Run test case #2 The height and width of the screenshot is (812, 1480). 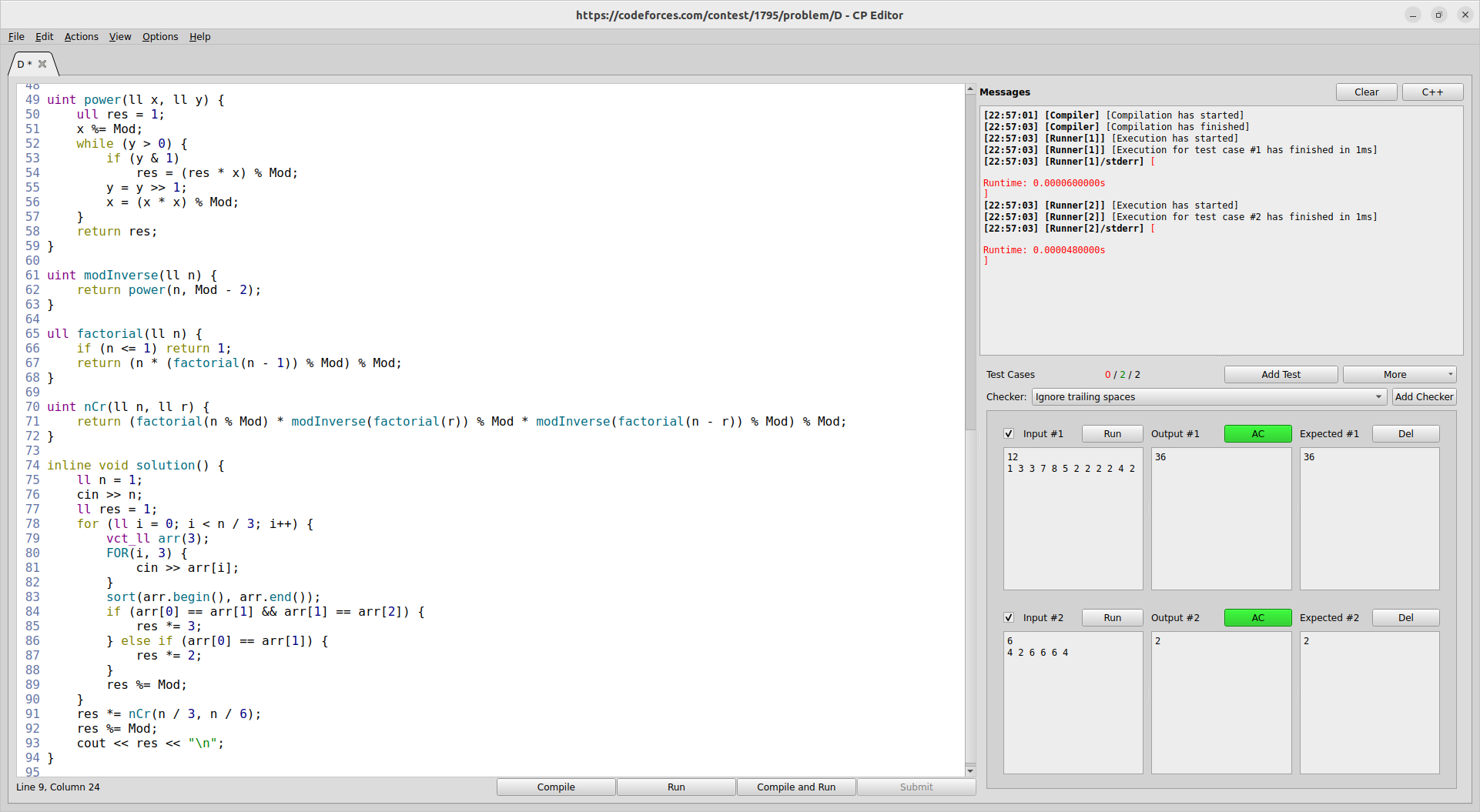[1112, 617]
